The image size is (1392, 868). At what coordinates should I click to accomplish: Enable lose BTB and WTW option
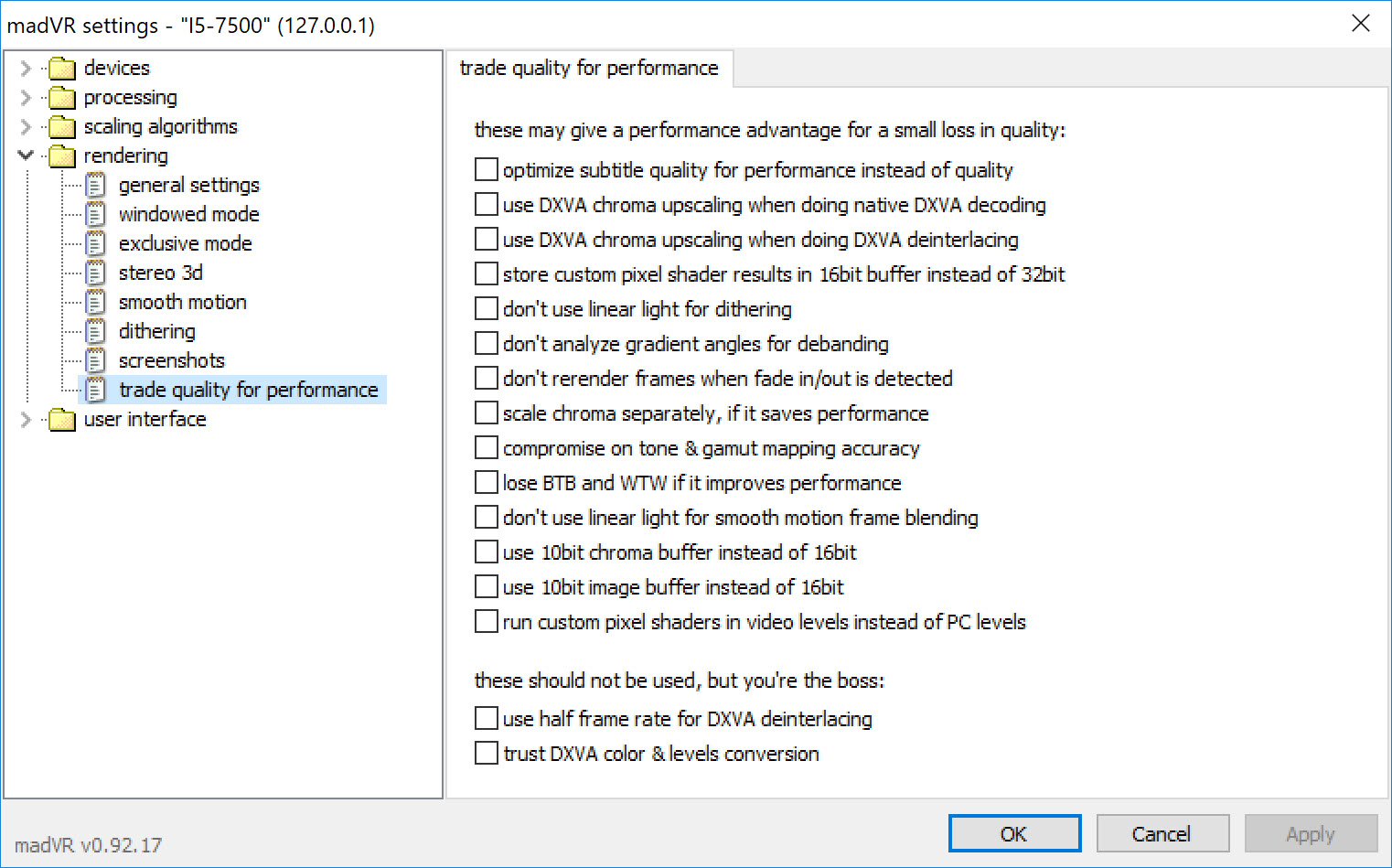(x=487, y=482)
